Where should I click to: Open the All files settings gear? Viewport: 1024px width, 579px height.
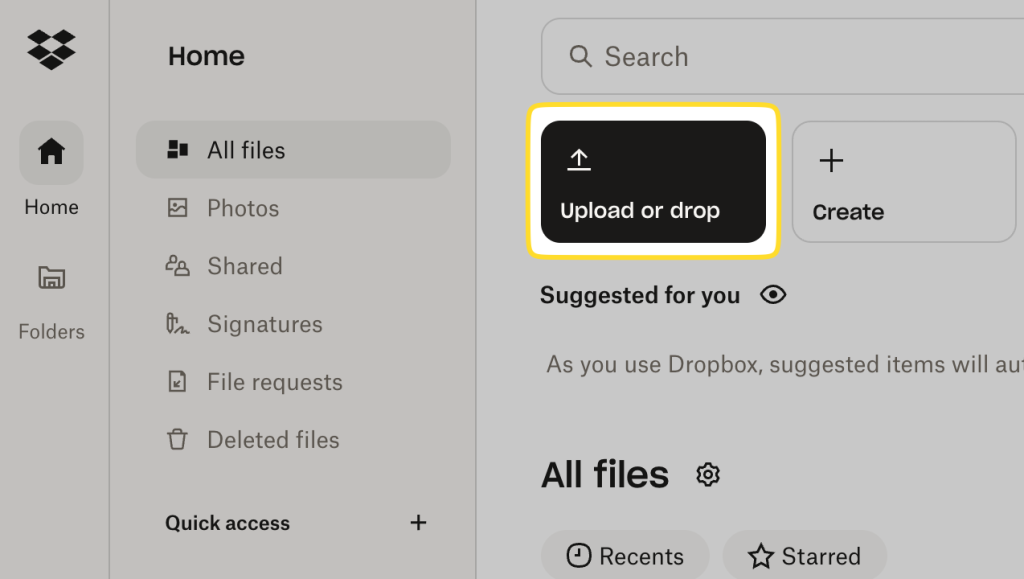pyautogui.click(x=707, y=474)
